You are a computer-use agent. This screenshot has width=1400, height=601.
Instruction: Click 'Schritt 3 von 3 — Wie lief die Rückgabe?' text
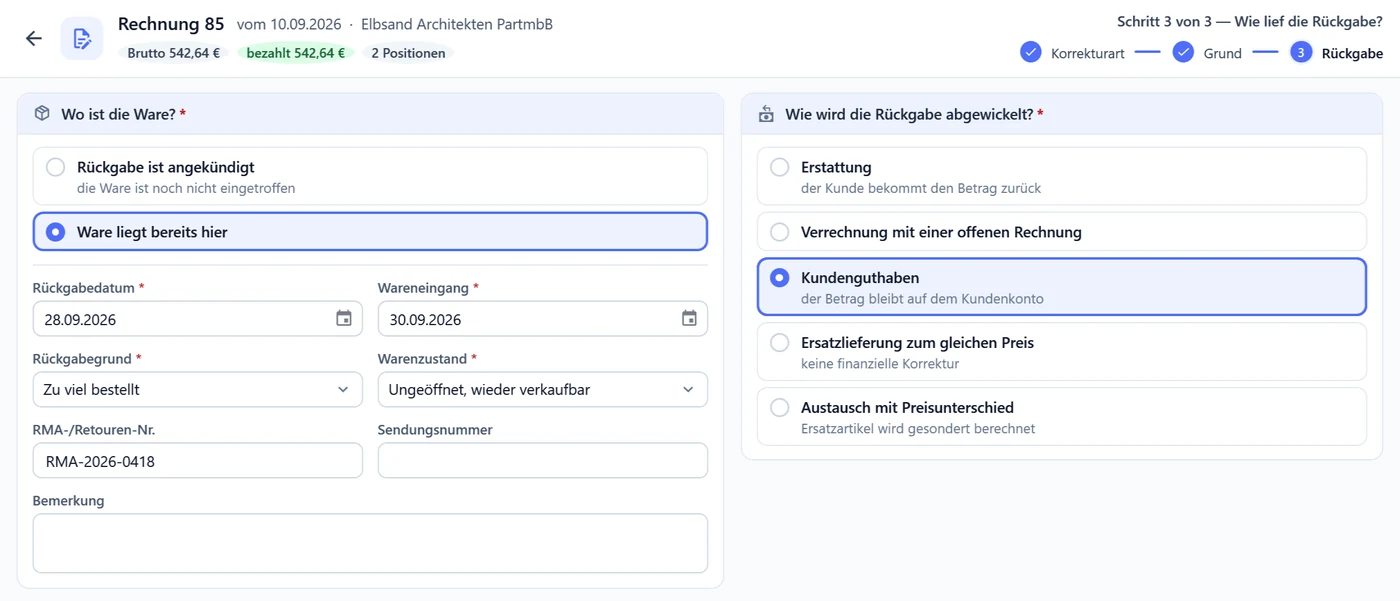pyautogui.click(x=1250, y=21)
